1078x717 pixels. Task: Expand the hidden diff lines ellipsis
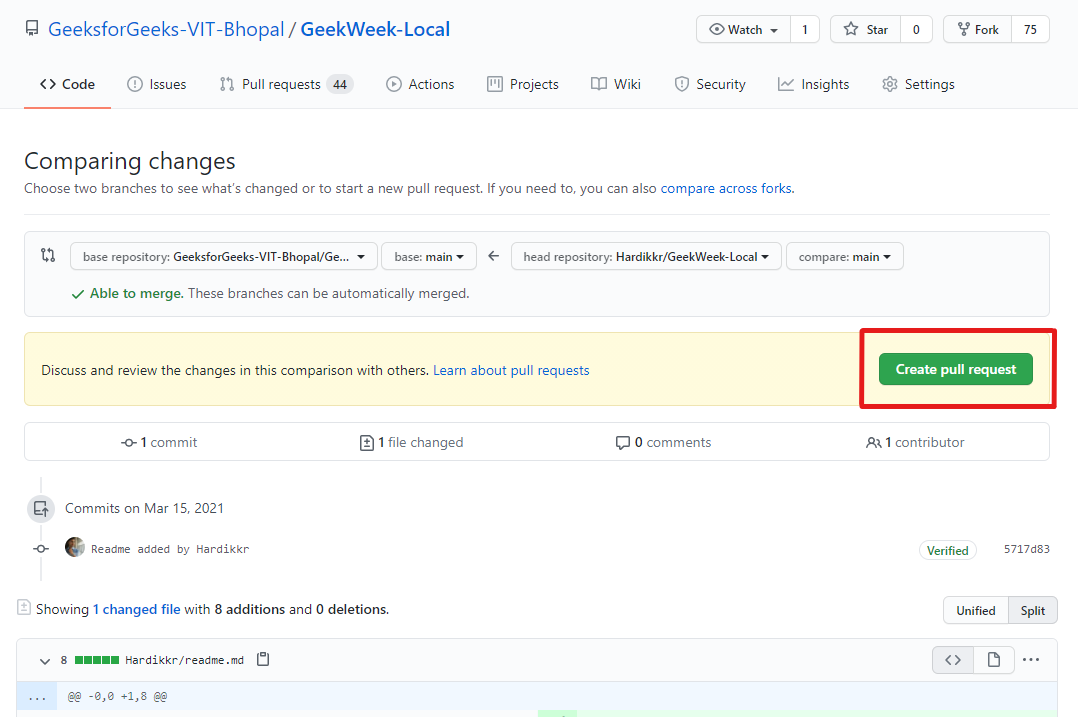tap(37, 696)
